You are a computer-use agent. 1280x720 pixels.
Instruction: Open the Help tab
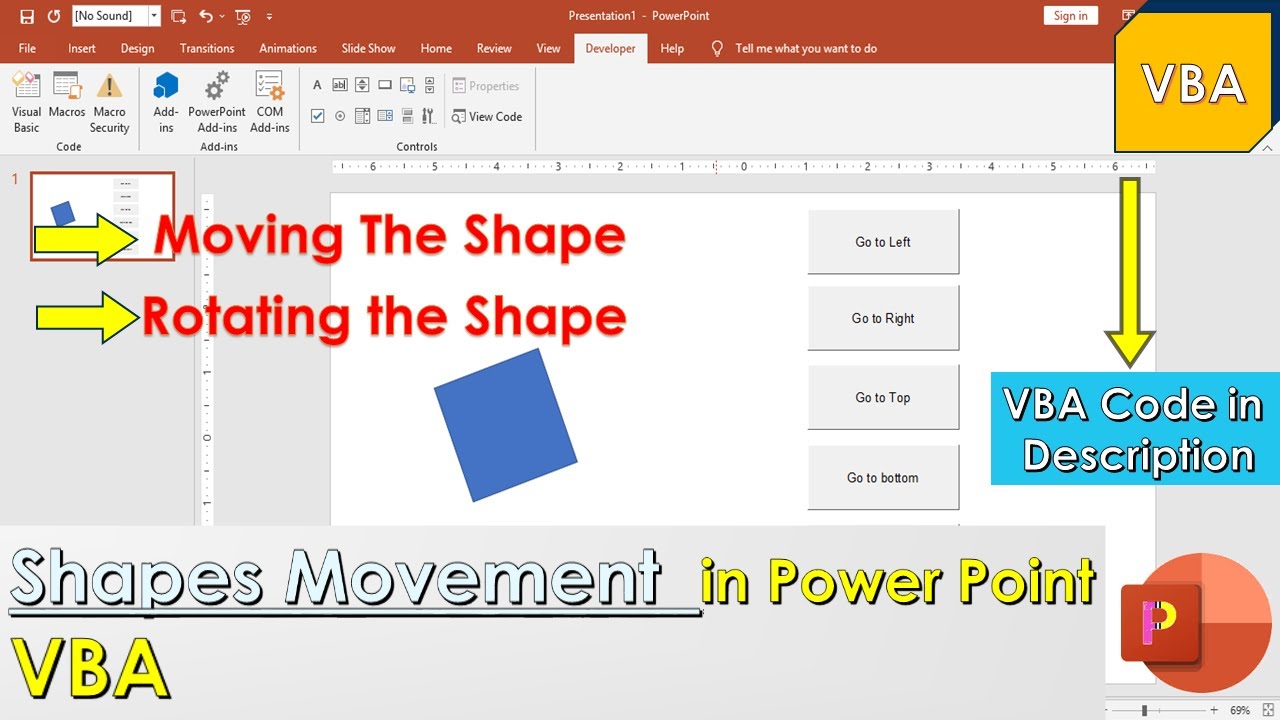pos(672,48)
